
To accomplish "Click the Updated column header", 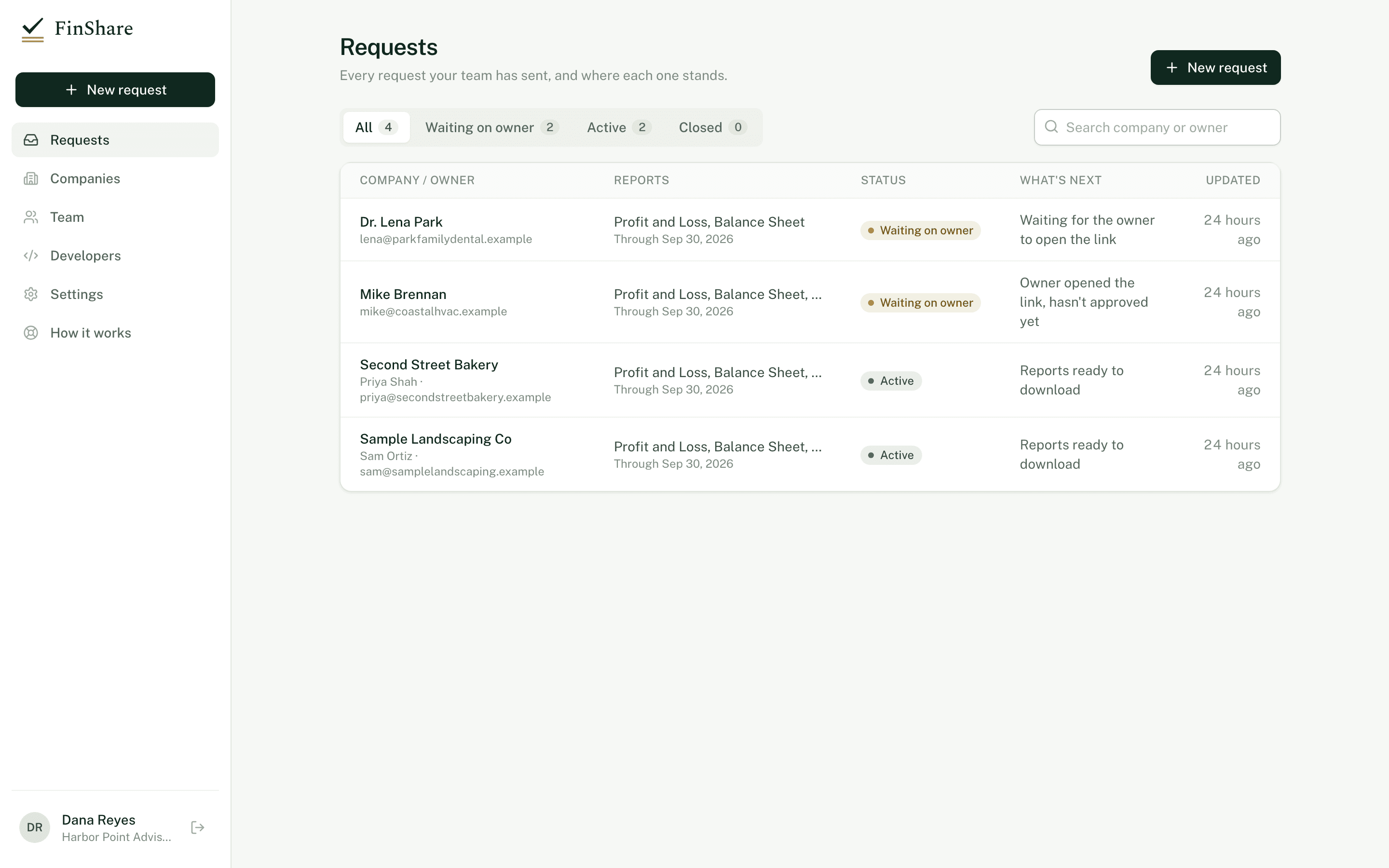I will 1232,180.
